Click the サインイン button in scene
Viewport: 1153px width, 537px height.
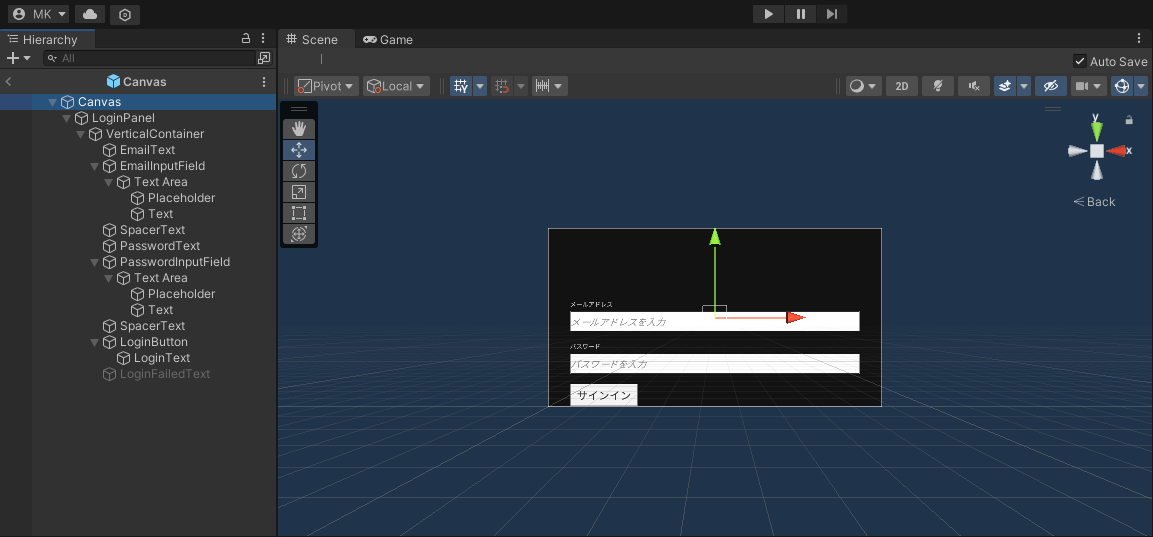pos(604,395)
